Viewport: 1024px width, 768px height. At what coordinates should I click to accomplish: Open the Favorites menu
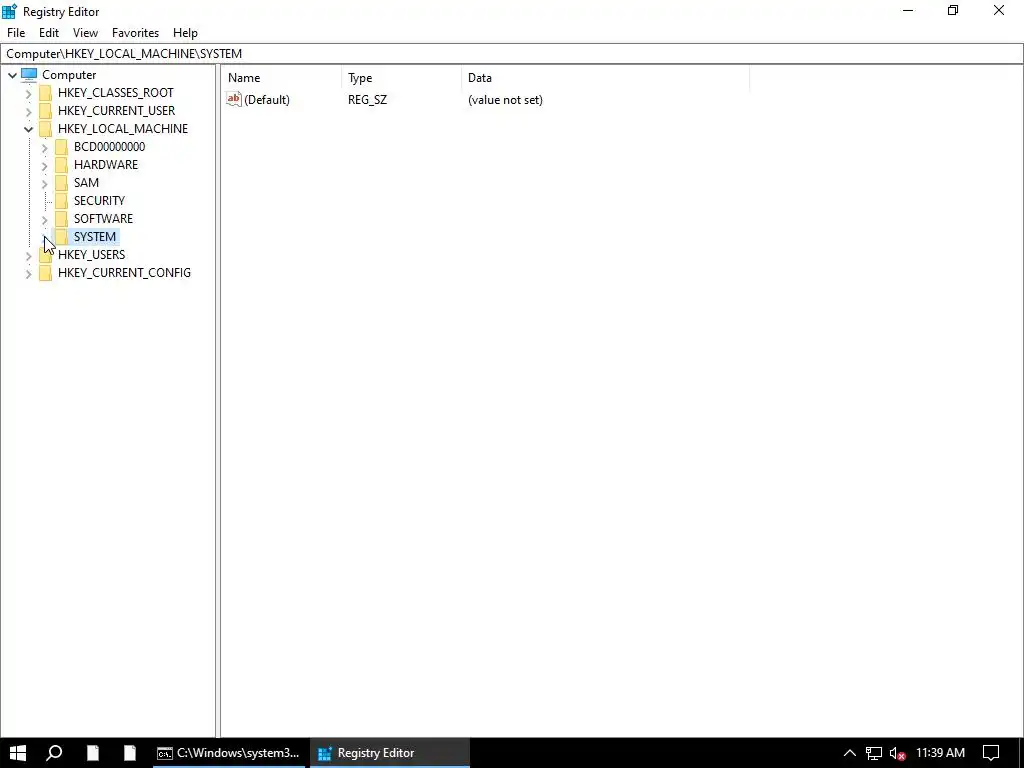pos(135,33)
